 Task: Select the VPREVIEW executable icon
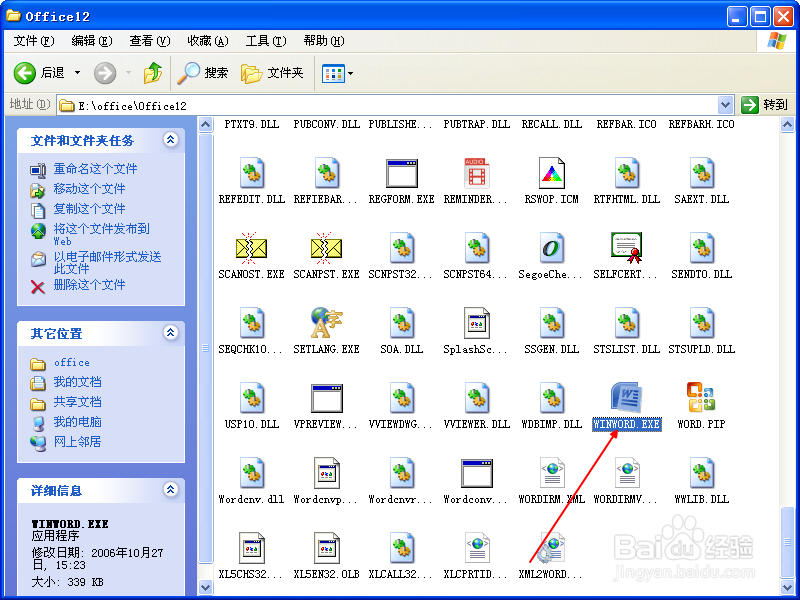point(327,398)
